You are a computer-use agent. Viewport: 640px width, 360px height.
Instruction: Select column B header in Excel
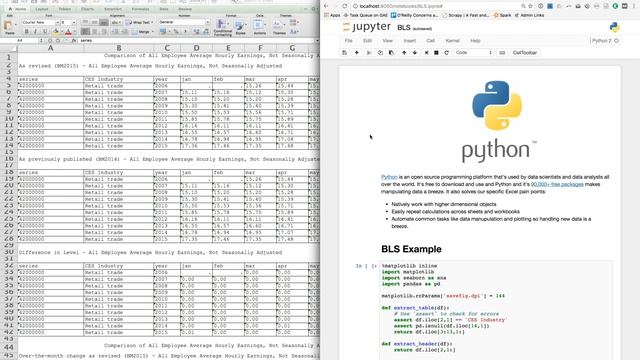118,48
